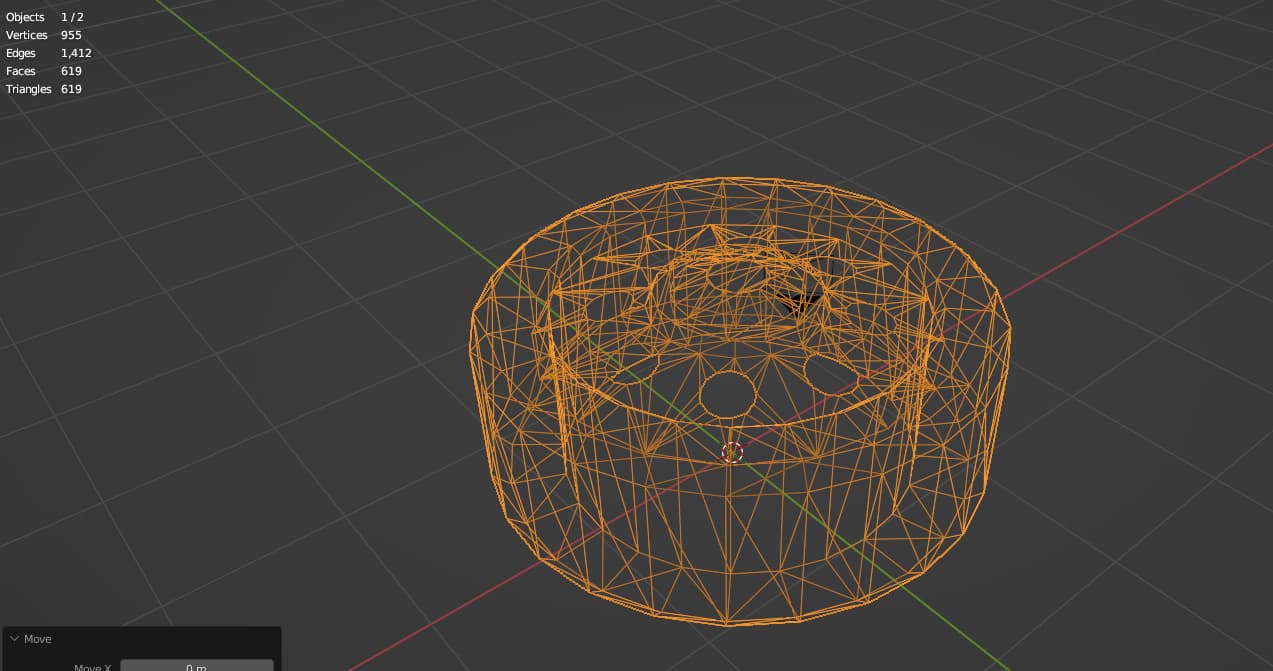
Task: Select the Move X value field
Action: pos(196,667)
